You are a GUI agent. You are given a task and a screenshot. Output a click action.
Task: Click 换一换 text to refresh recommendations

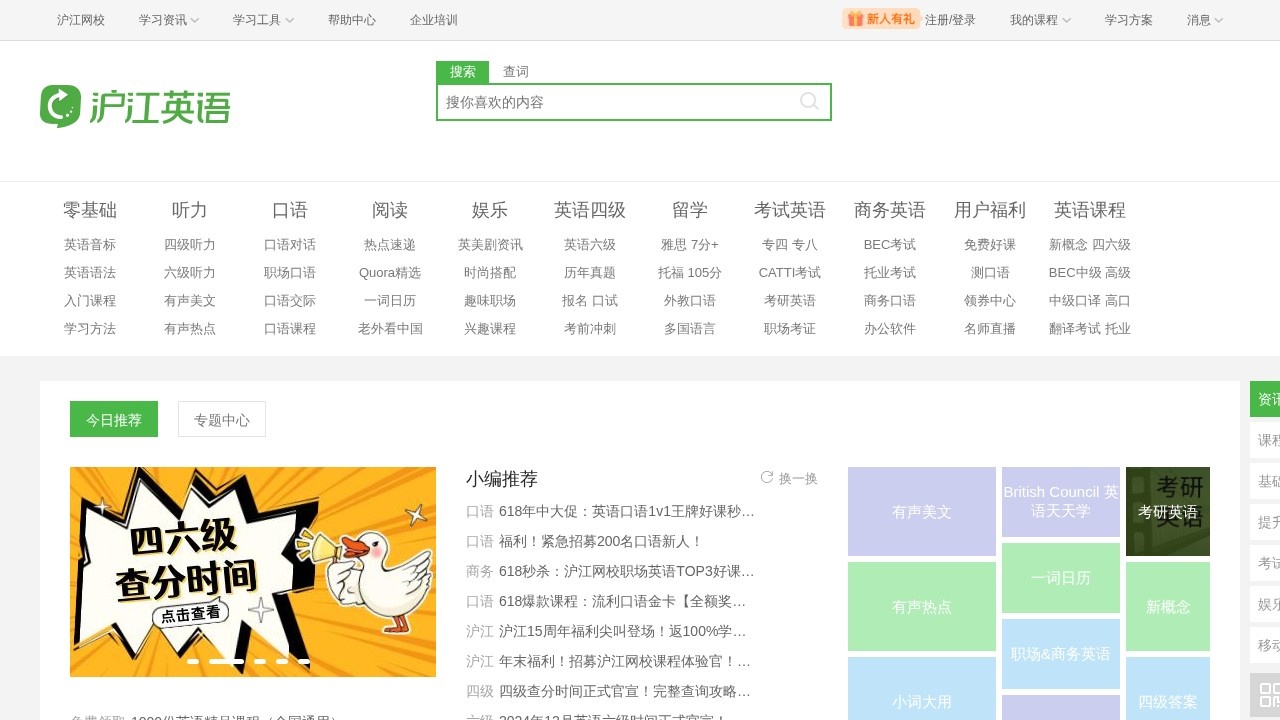click(798, 478)
